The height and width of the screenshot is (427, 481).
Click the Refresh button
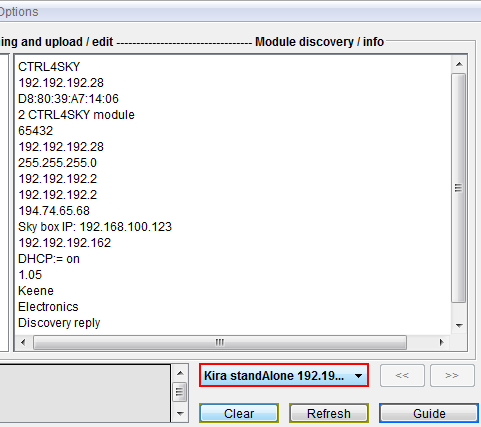pyautogui.click(x=329, y=414)
